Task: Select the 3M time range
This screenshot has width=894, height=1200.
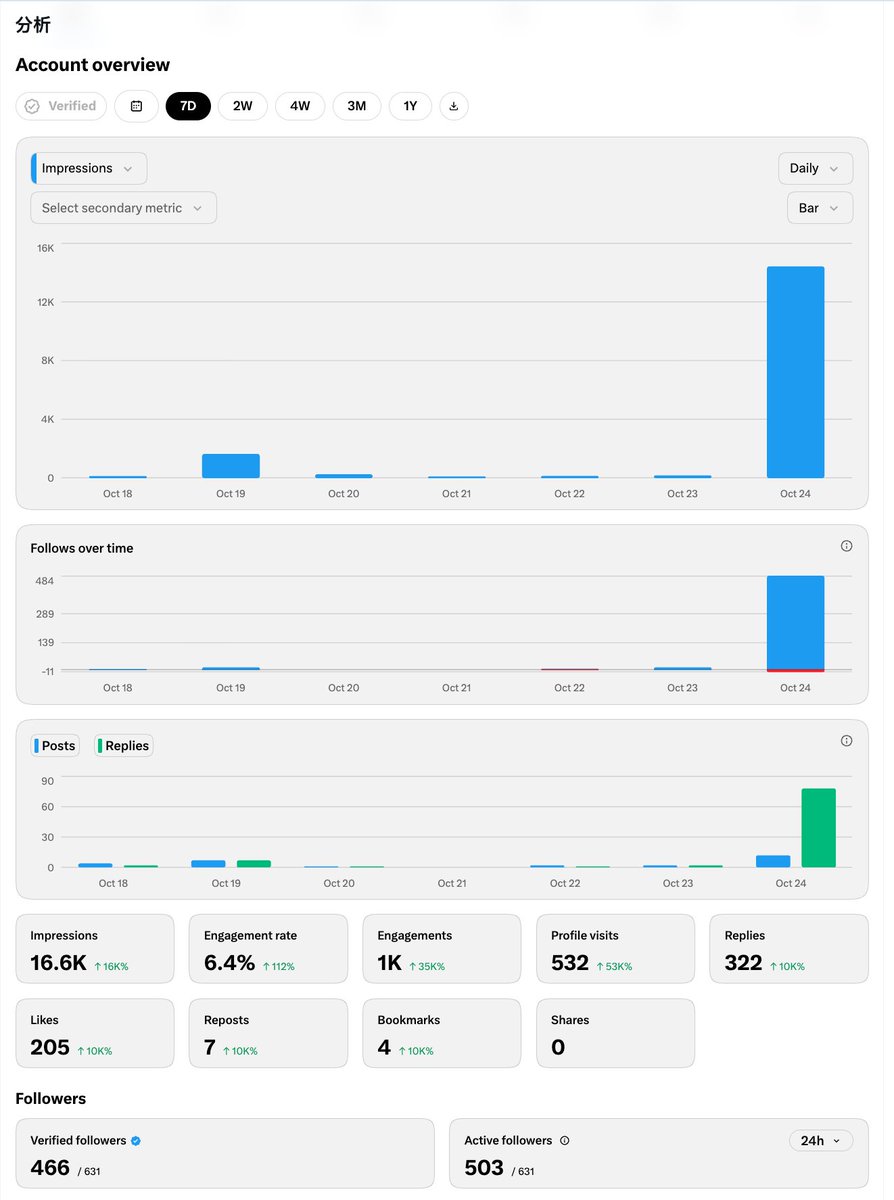Action: point(357,106)
